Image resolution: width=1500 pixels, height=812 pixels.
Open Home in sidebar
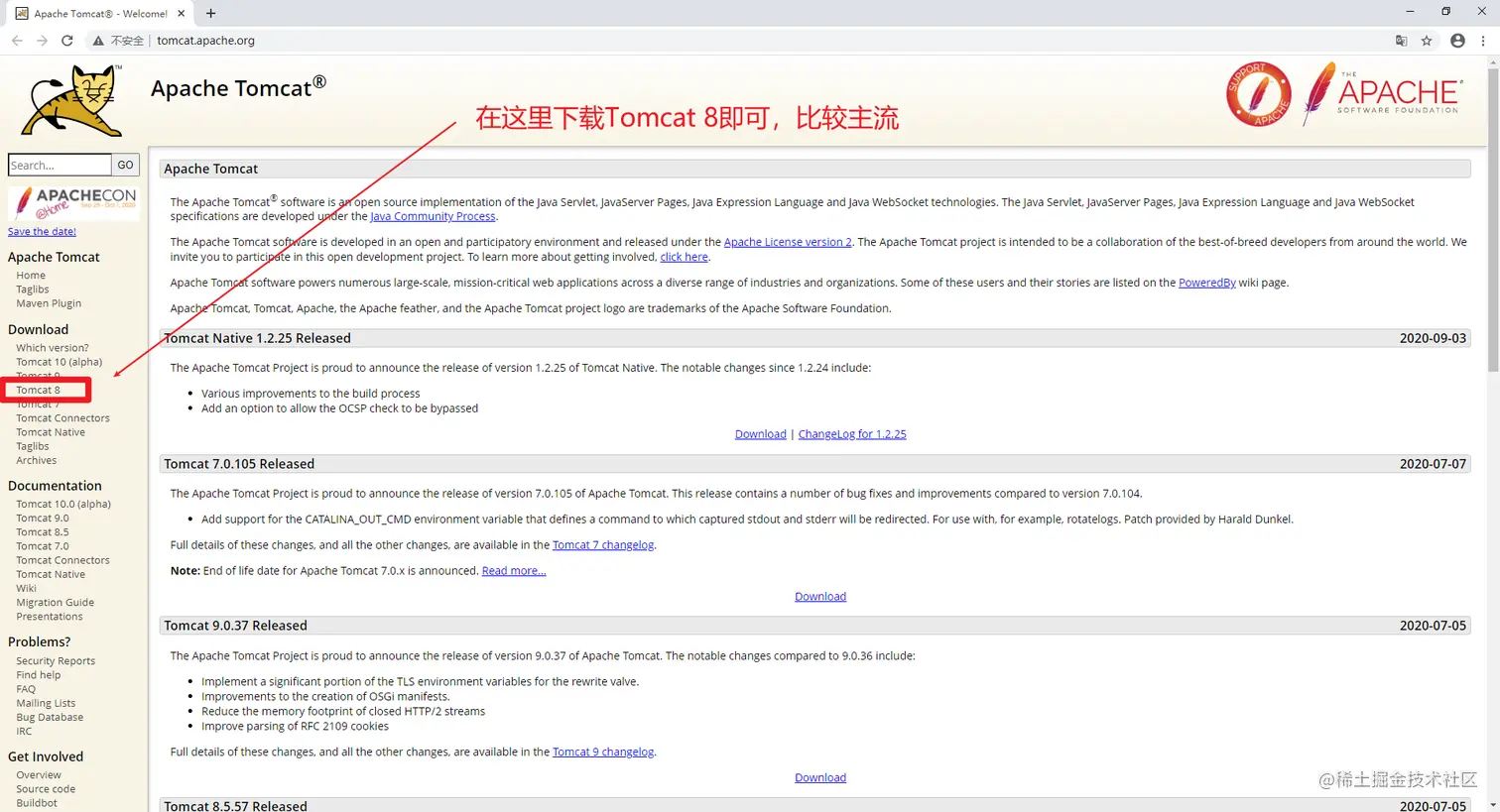point(31,275)
